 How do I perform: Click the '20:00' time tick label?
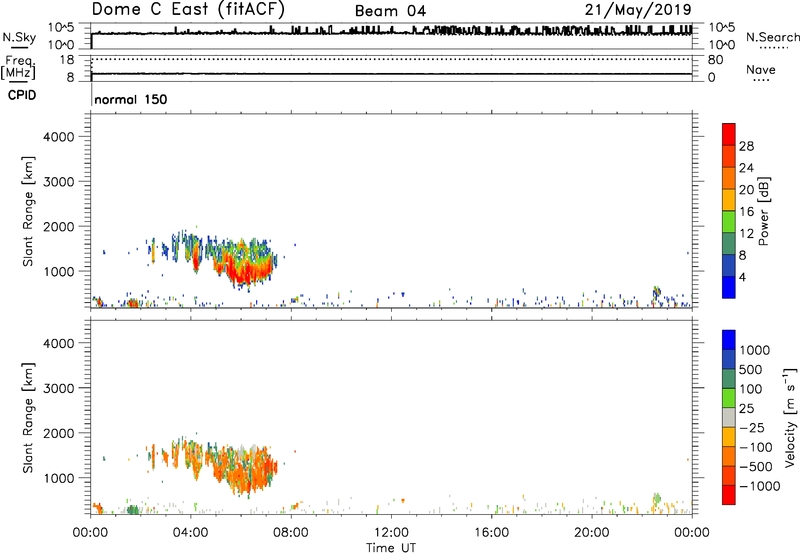pyautogui.click(x=592, y=533)
